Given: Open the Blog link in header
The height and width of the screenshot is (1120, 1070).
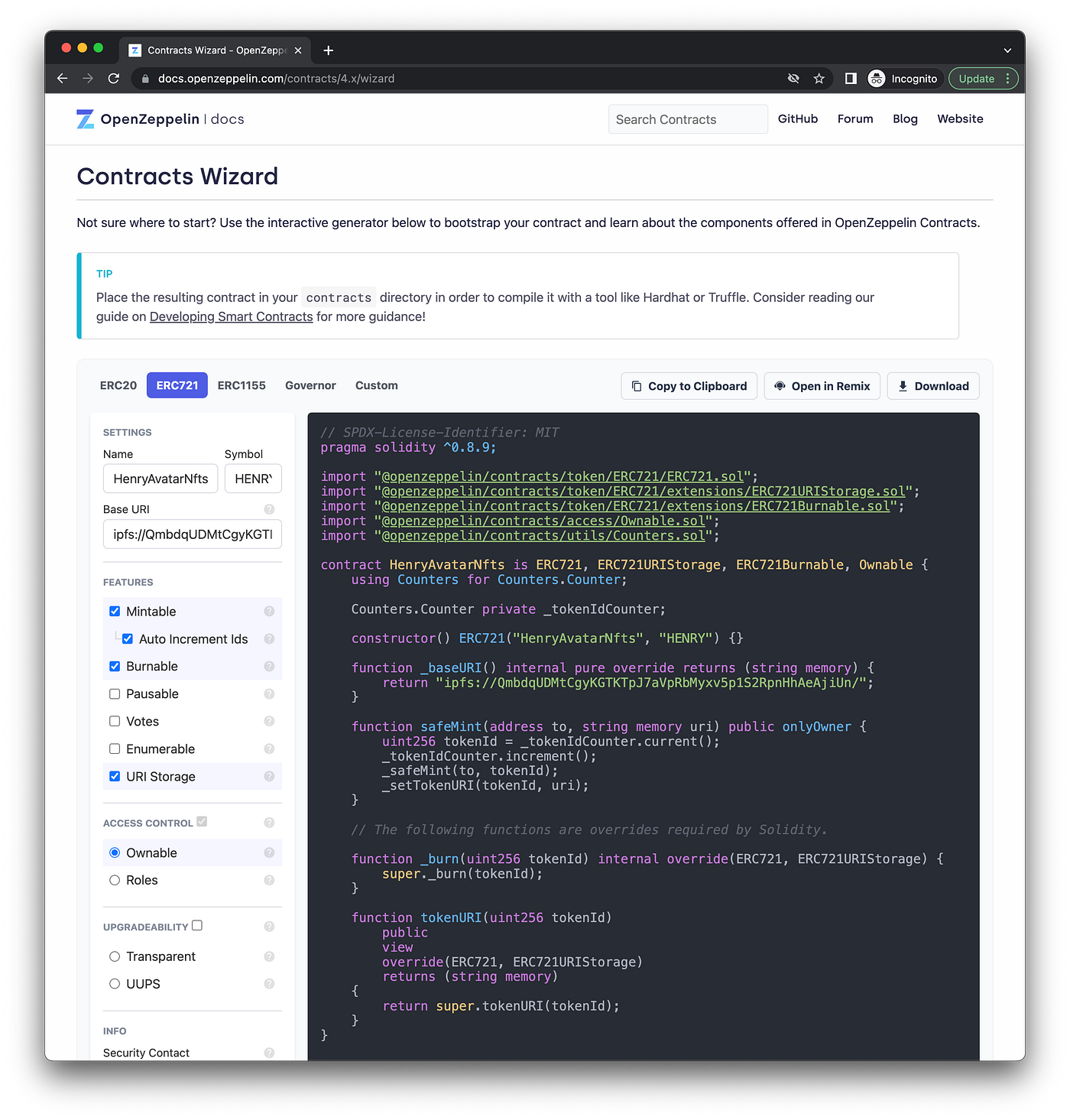Looking at the screenshot, I should click(x=905, y=119).
